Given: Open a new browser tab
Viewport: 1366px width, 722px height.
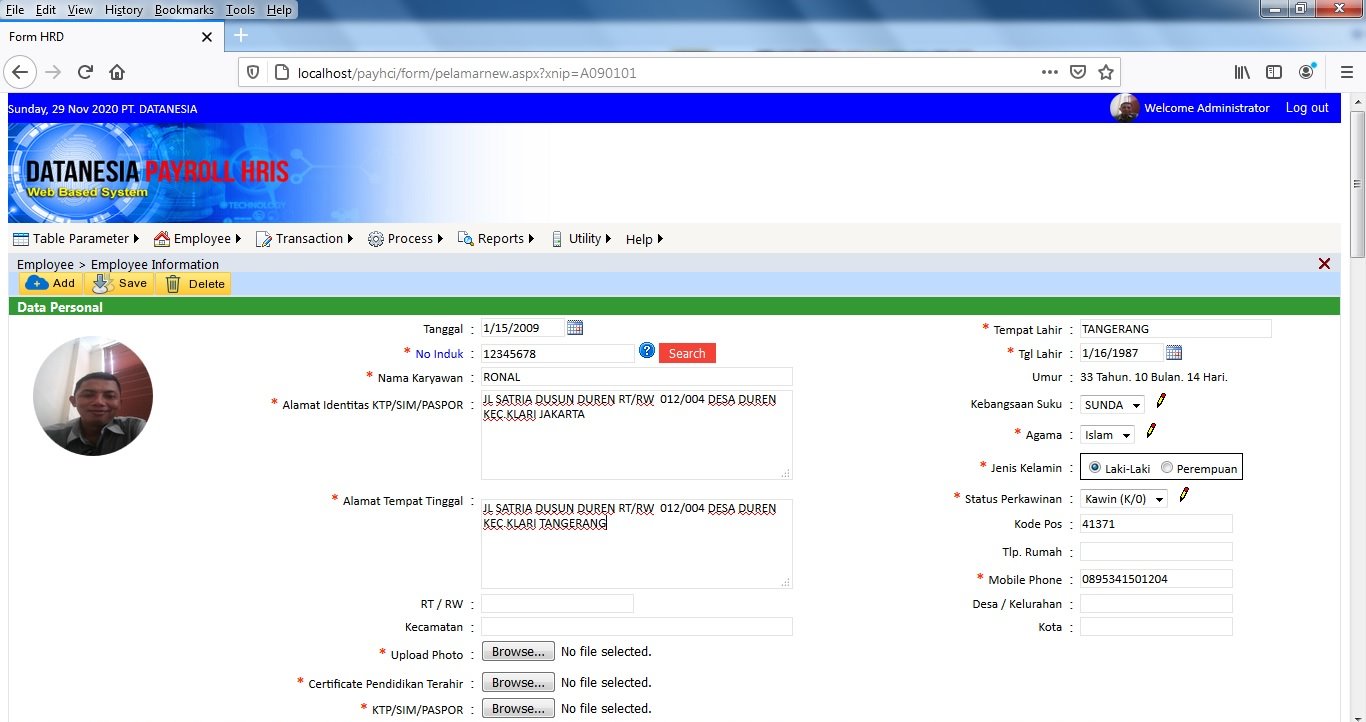Looking at the screenshot, I should coord(240,36).
